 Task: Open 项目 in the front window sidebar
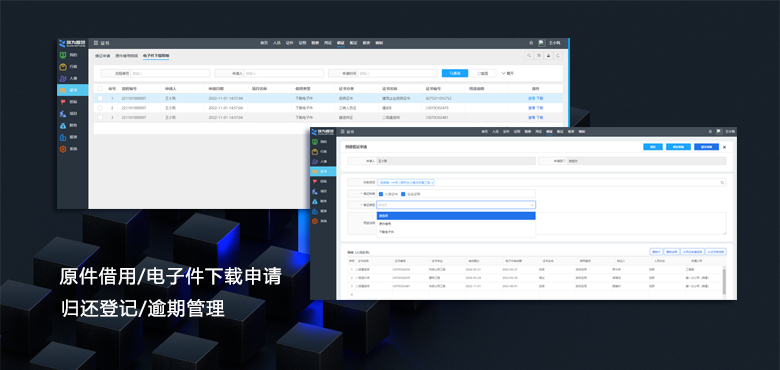point(323,191)
